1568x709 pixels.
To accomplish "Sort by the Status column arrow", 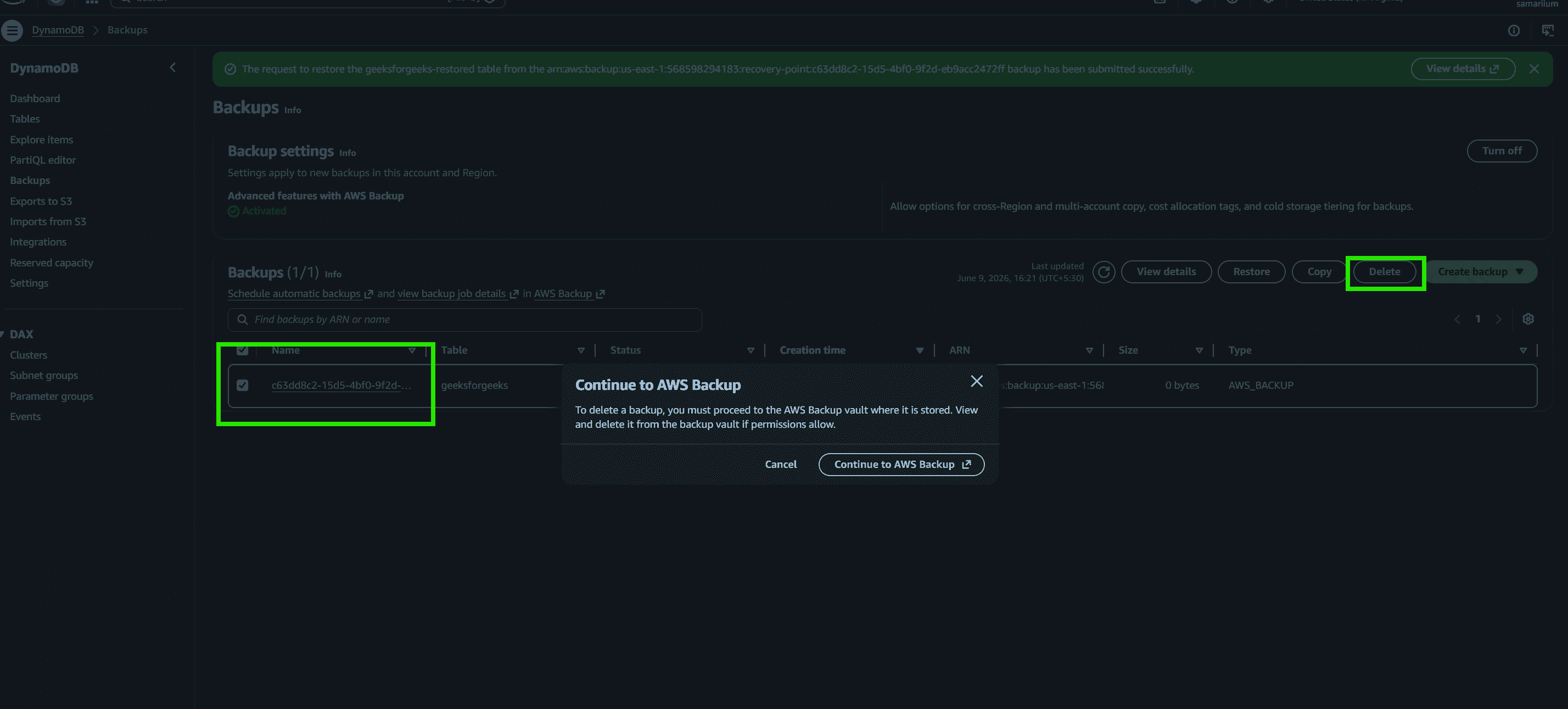I will [751, 350].
